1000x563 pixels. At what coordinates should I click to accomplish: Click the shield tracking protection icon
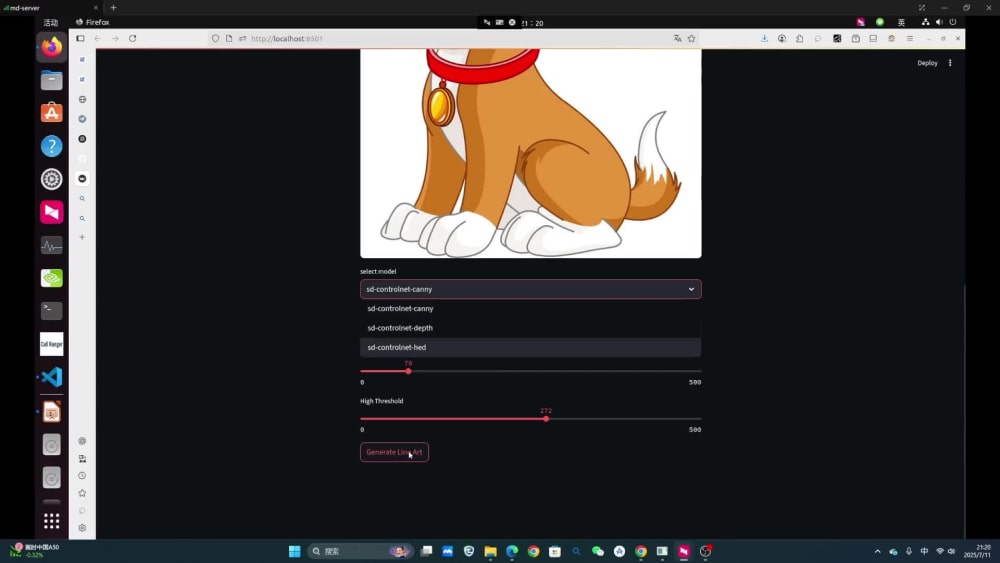216,38
